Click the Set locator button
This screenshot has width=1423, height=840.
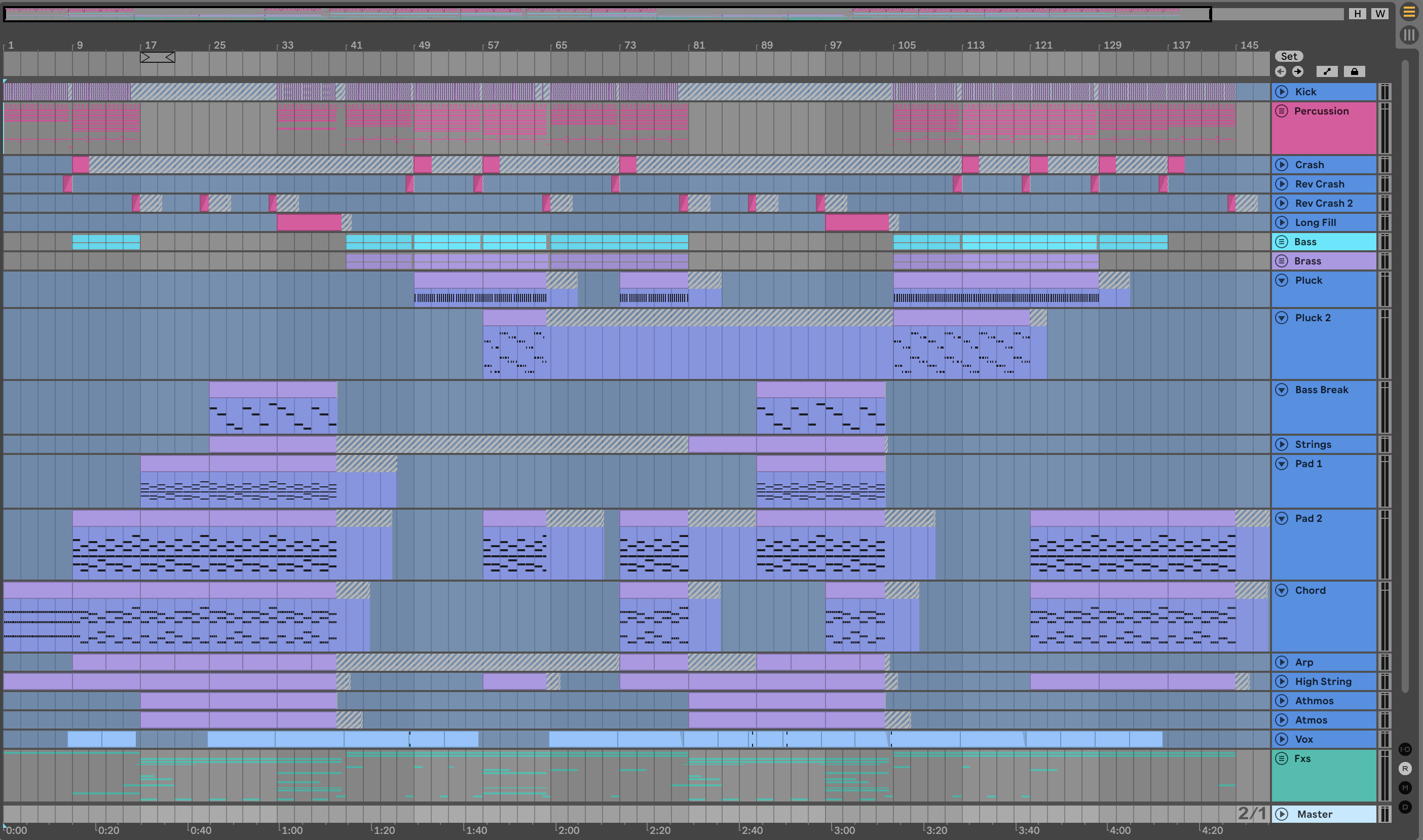click(1289, 56)
